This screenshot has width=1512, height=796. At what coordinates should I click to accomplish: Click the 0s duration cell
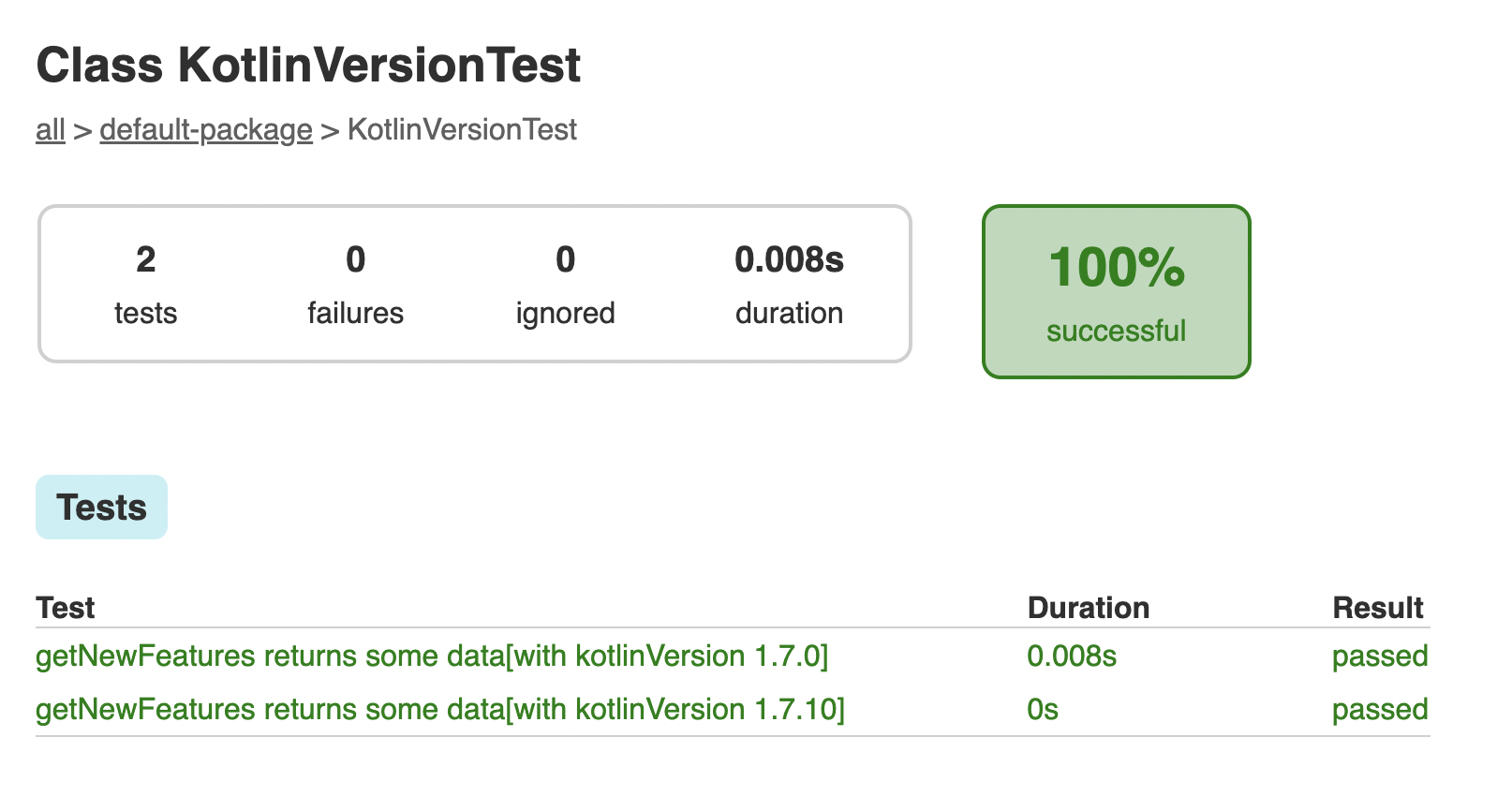point(1043,709)
